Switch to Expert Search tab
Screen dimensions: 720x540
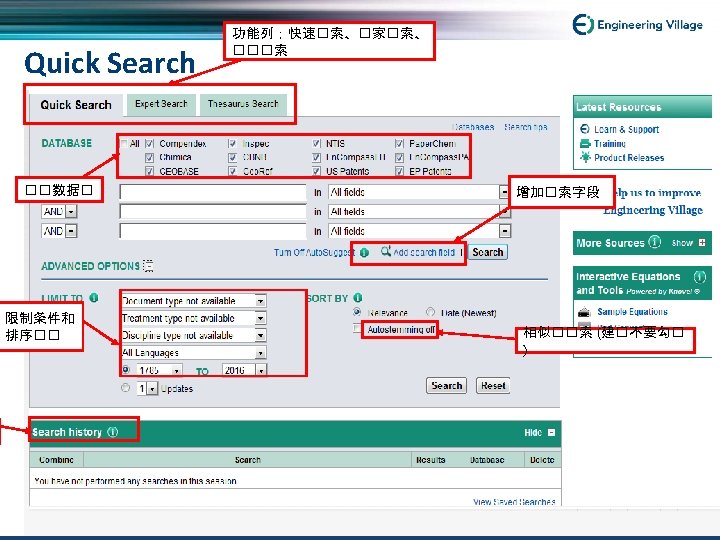161,104
